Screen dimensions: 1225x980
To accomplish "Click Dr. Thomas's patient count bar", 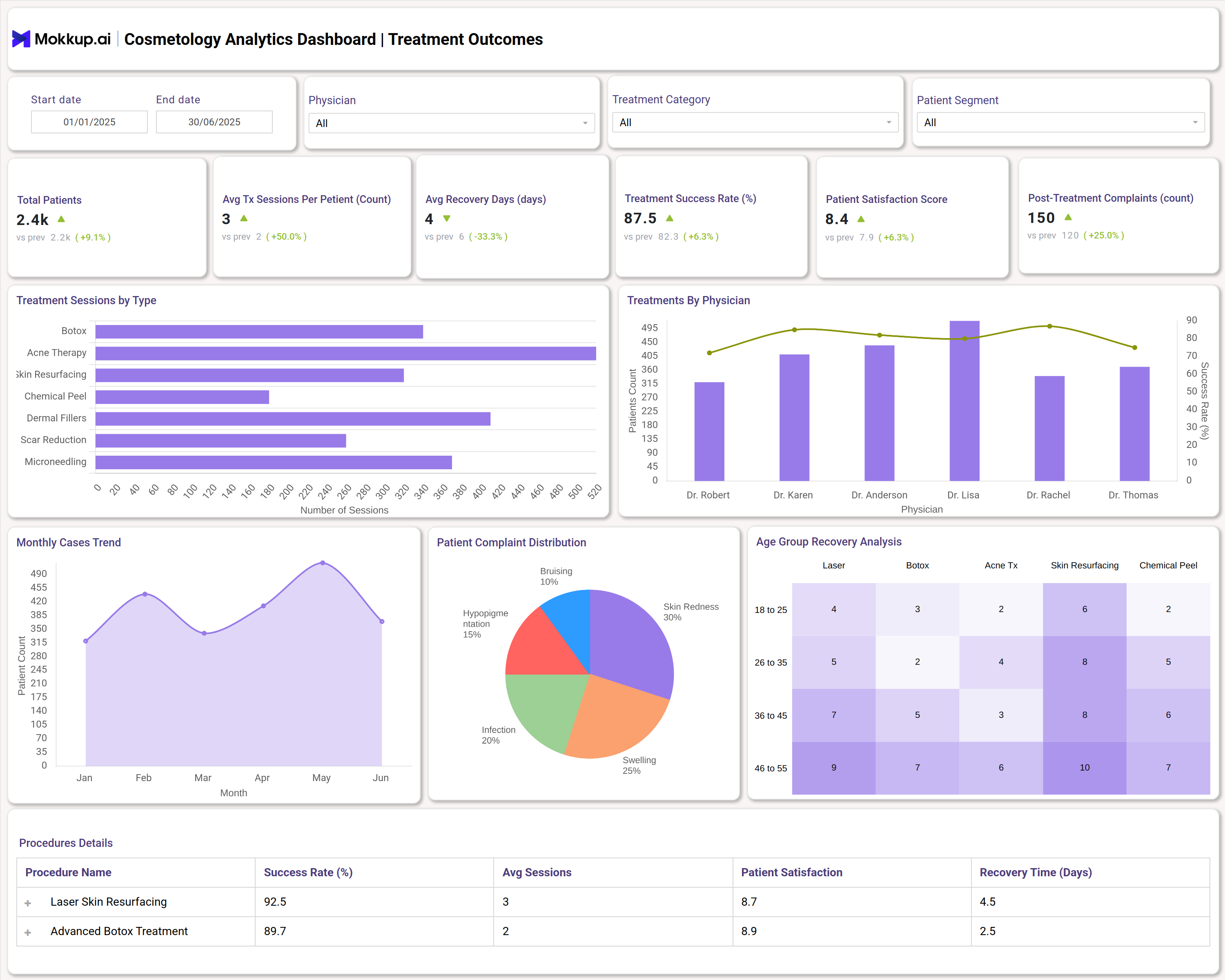I will pos(1135,424).
